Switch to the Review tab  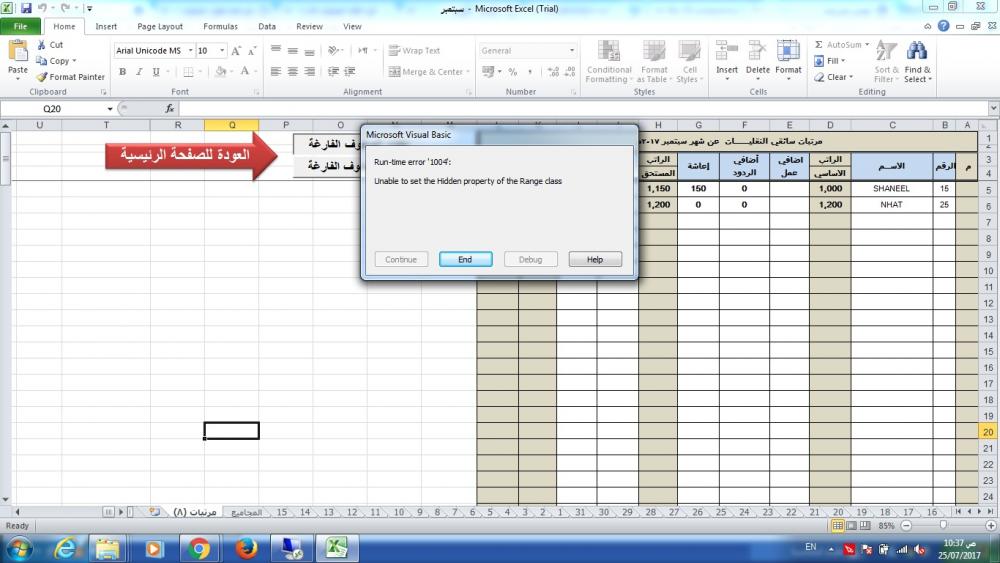[309, 26]
